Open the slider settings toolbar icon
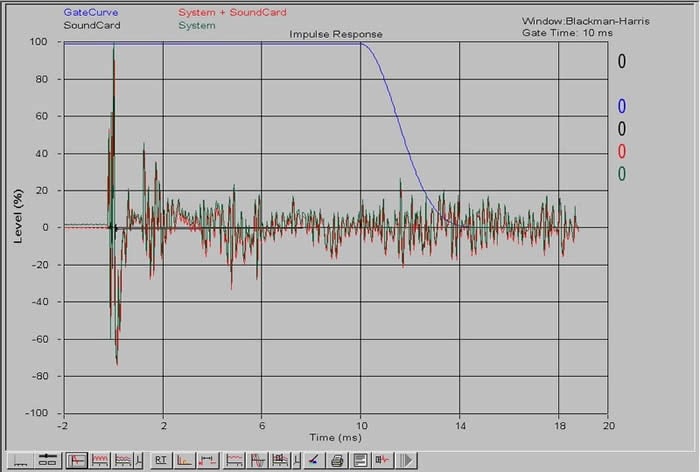Image resolution: width=700 pixels, height=472 pixels. pyautogui.click(x=47, y=460)
